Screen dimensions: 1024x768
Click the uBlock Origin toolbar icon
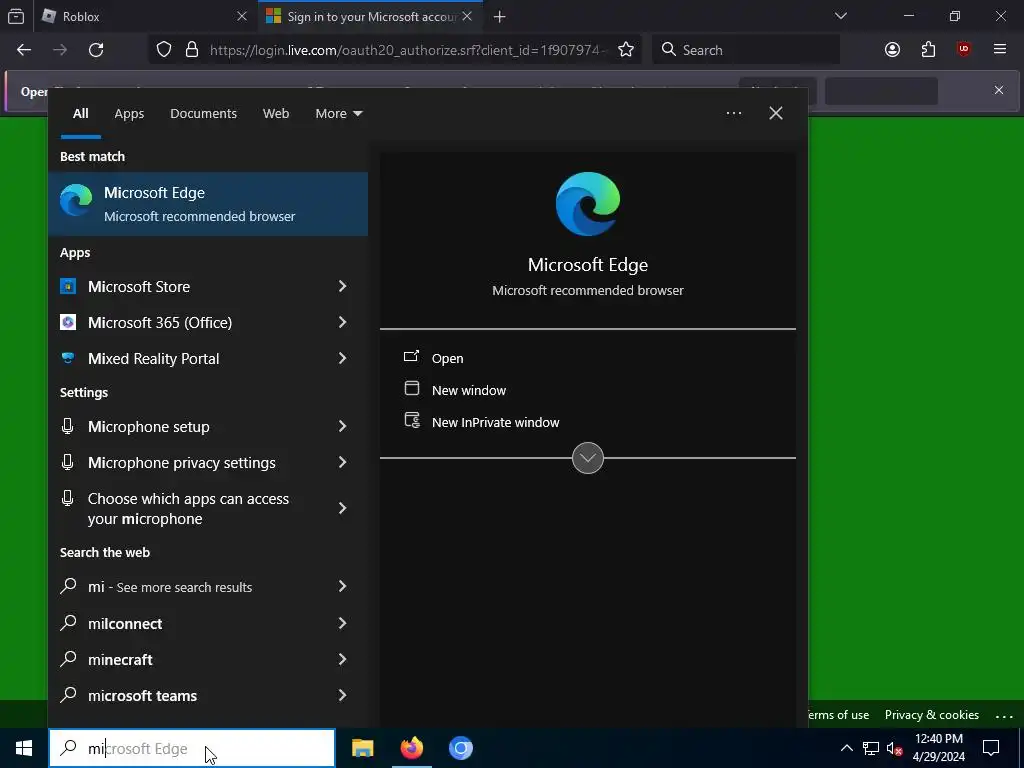click(964, 50)
